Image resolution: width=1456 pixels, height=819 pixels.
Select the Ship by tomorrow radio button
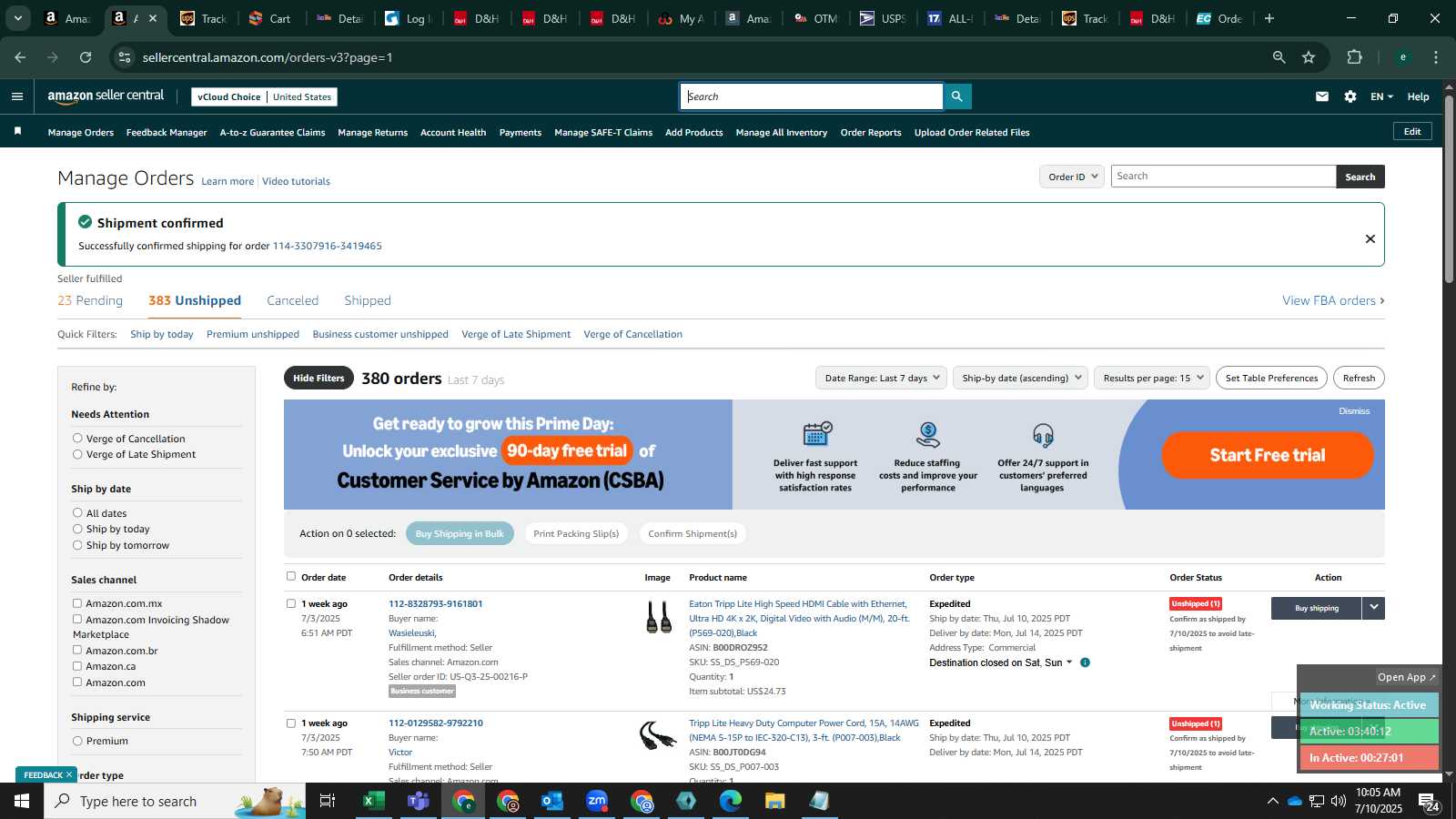point(77,545)
